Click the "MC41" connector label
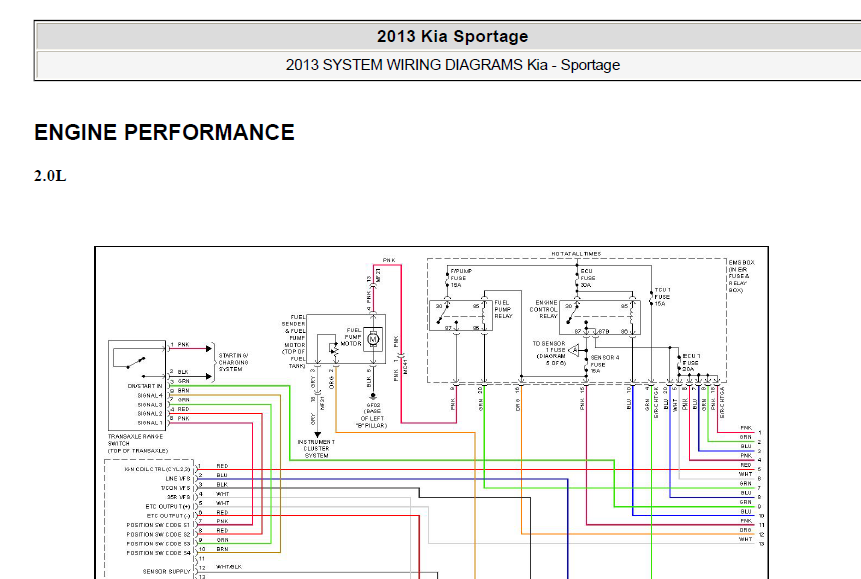Viewport: 861px width, 579px height. [406, 367]
